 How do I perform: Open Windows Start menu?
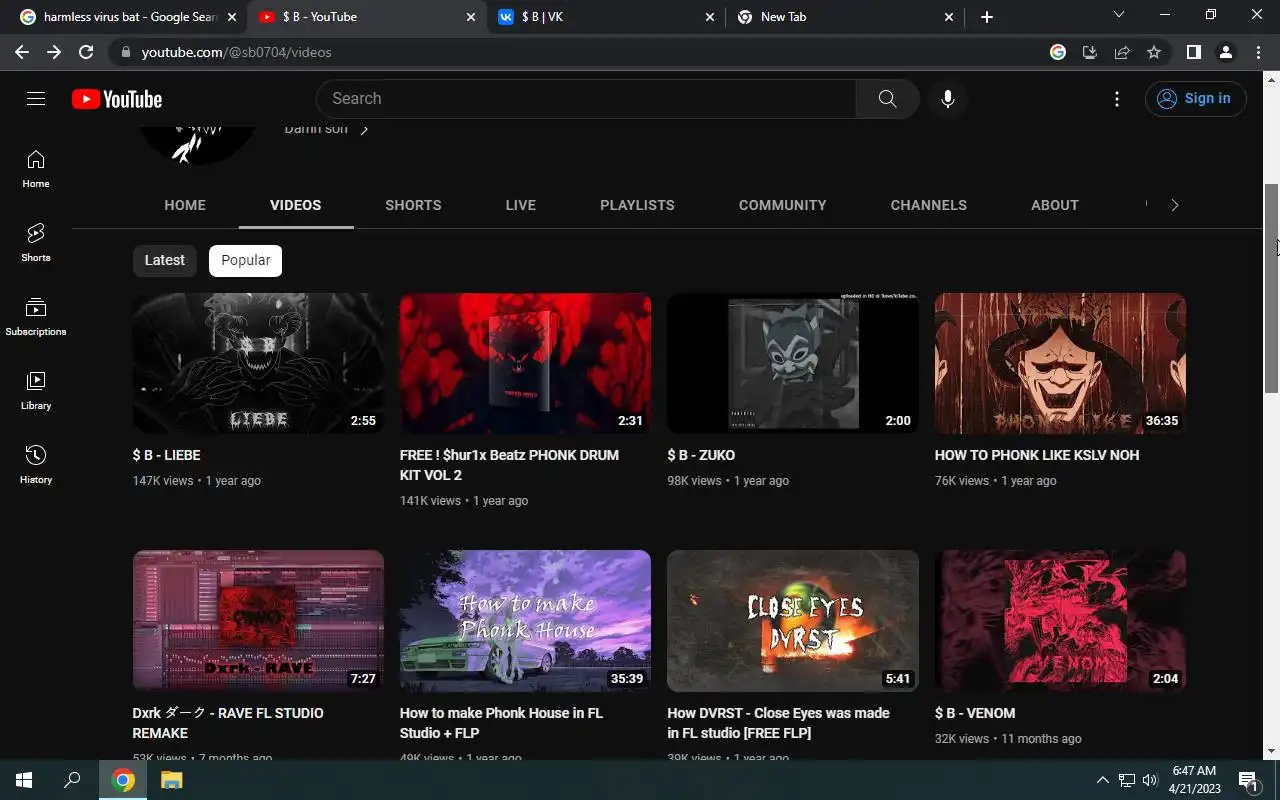click(x=24, y=780)
